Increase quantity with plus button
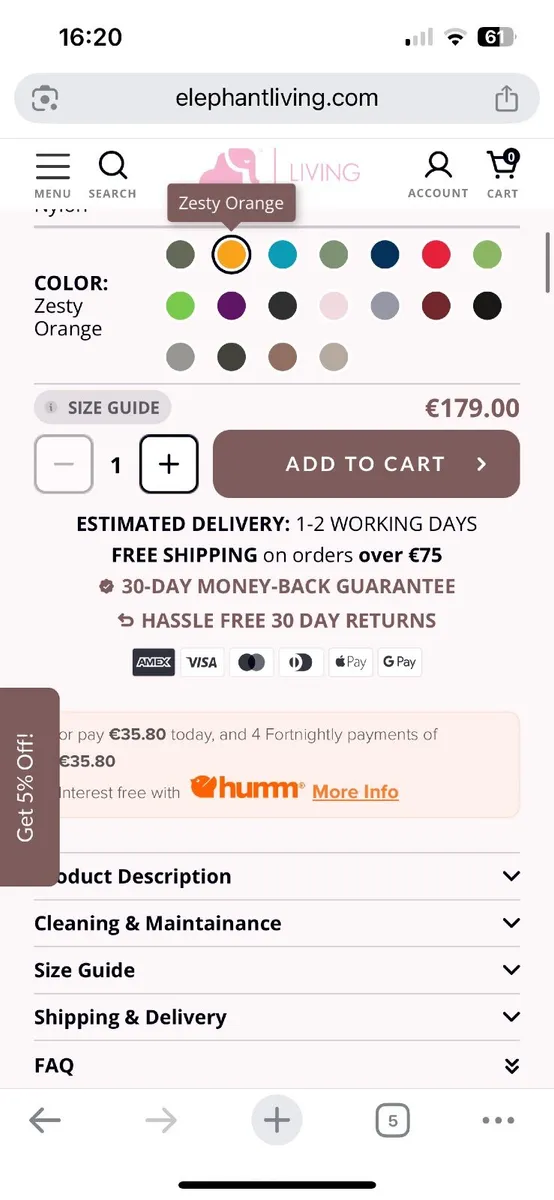Screen dimensions: 554x1200 point(169,464)
